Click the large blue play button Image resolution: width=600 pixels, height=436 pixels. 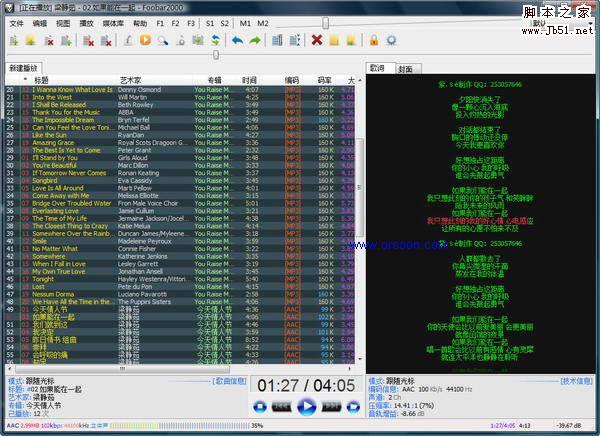click(307, 406)
